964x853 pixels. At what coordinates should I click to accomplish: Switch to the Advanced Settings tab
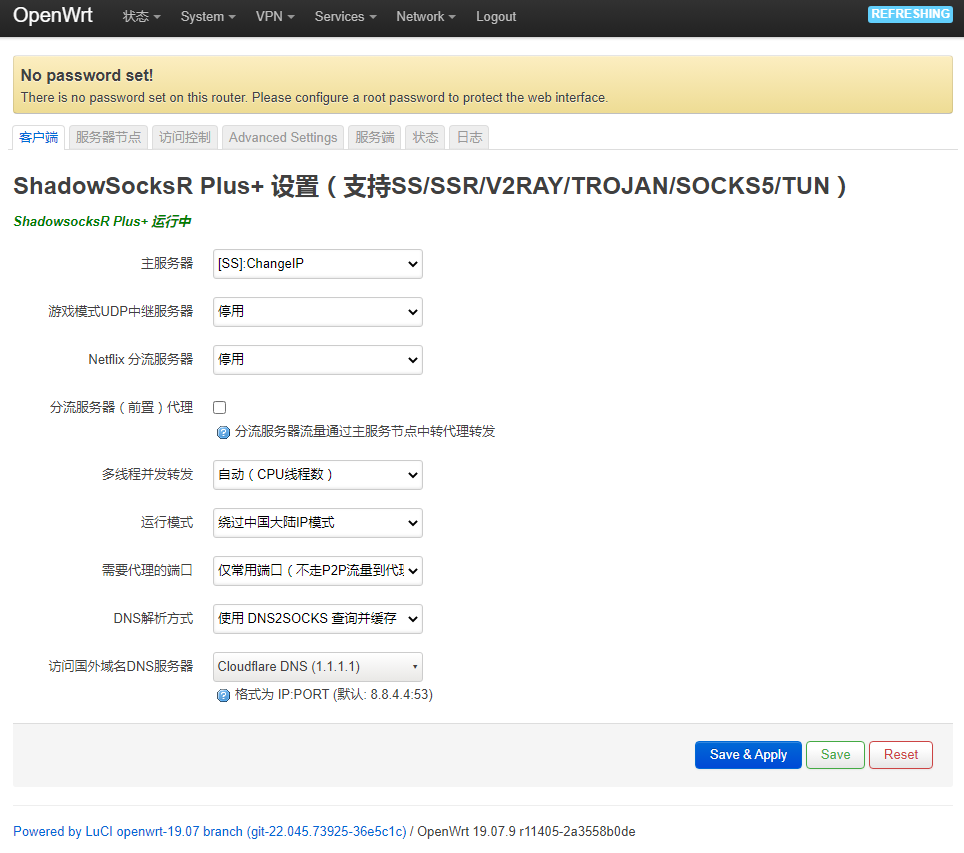pos(283,137)
